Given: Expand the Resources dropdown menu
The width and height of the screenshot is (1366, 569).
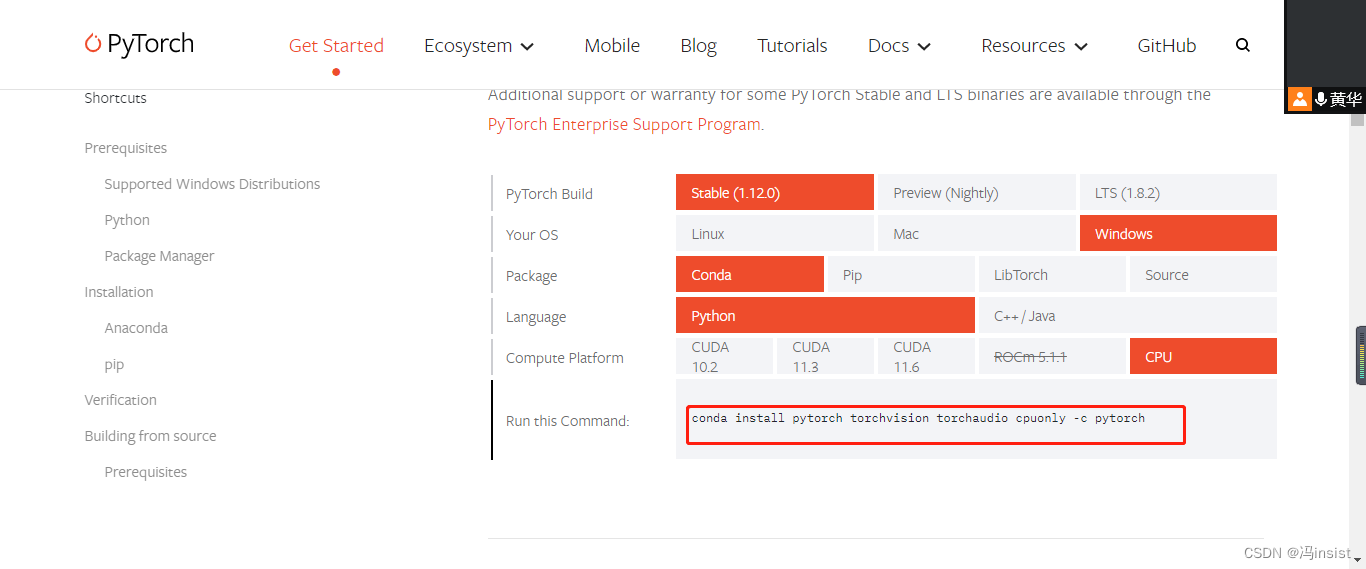Looking at the screenshot, I should point(1034,46).
